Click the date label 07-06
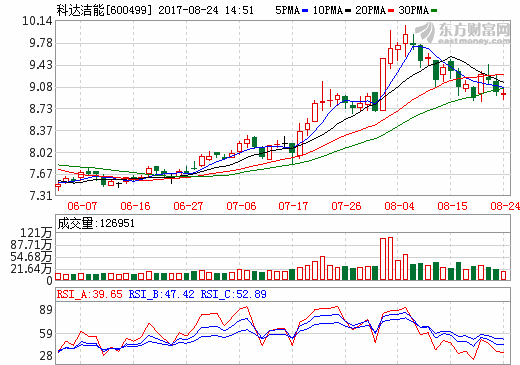This screenshot has height=365, width=520. click(241, 206)
